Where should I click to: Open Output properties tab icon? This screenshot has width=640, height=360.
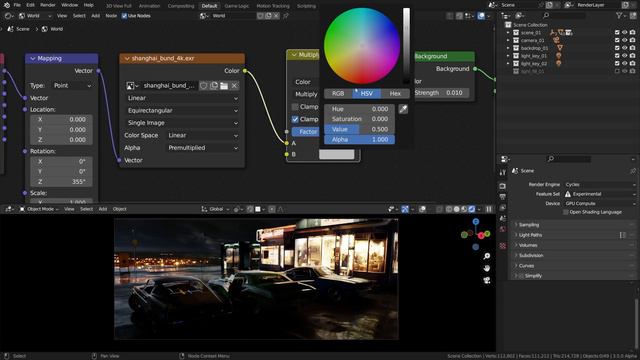point(502,197)
